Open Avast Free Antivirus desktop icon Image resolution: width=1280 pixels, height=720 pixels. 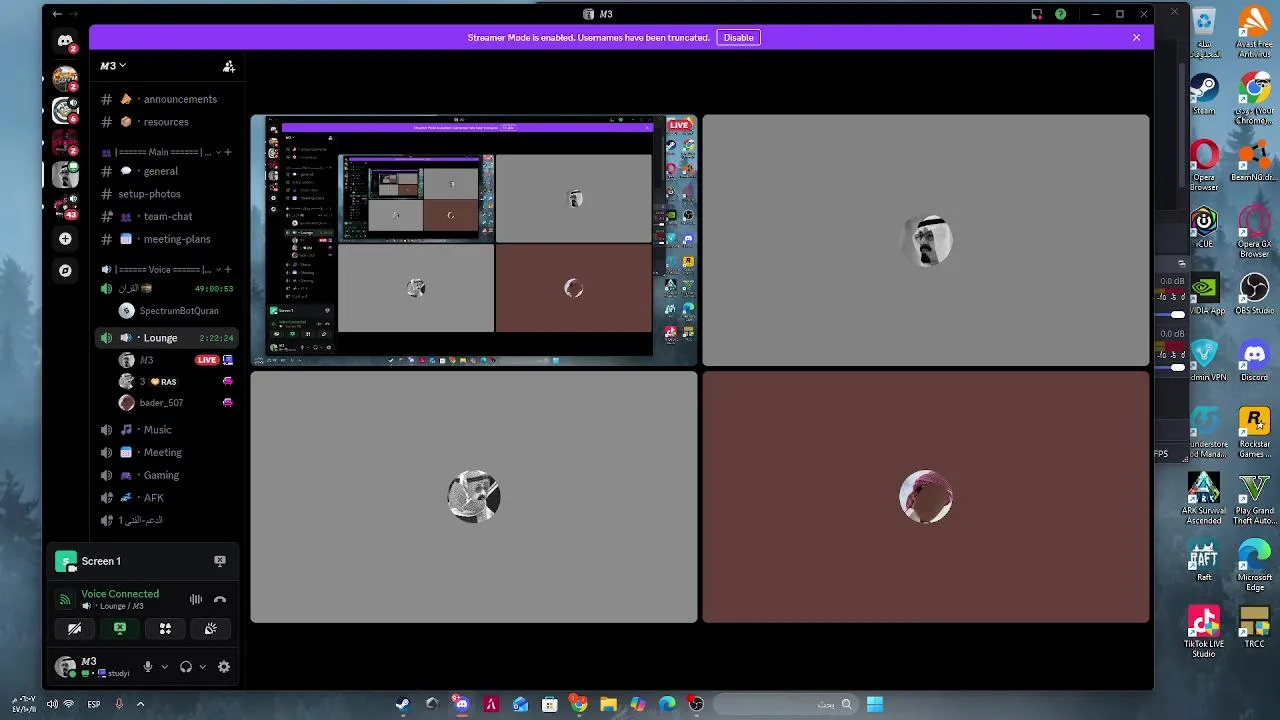1254,28
